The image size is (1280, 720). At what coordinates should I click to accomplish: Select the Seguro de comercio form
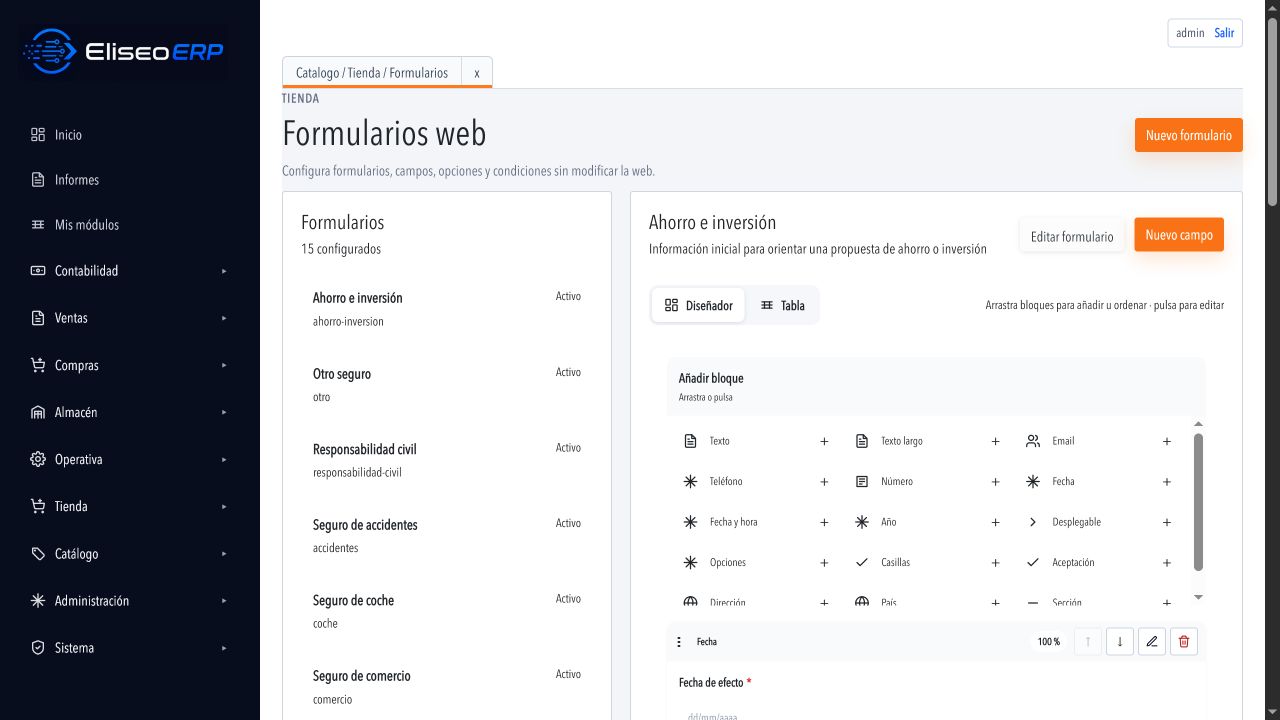click(447, 687)
